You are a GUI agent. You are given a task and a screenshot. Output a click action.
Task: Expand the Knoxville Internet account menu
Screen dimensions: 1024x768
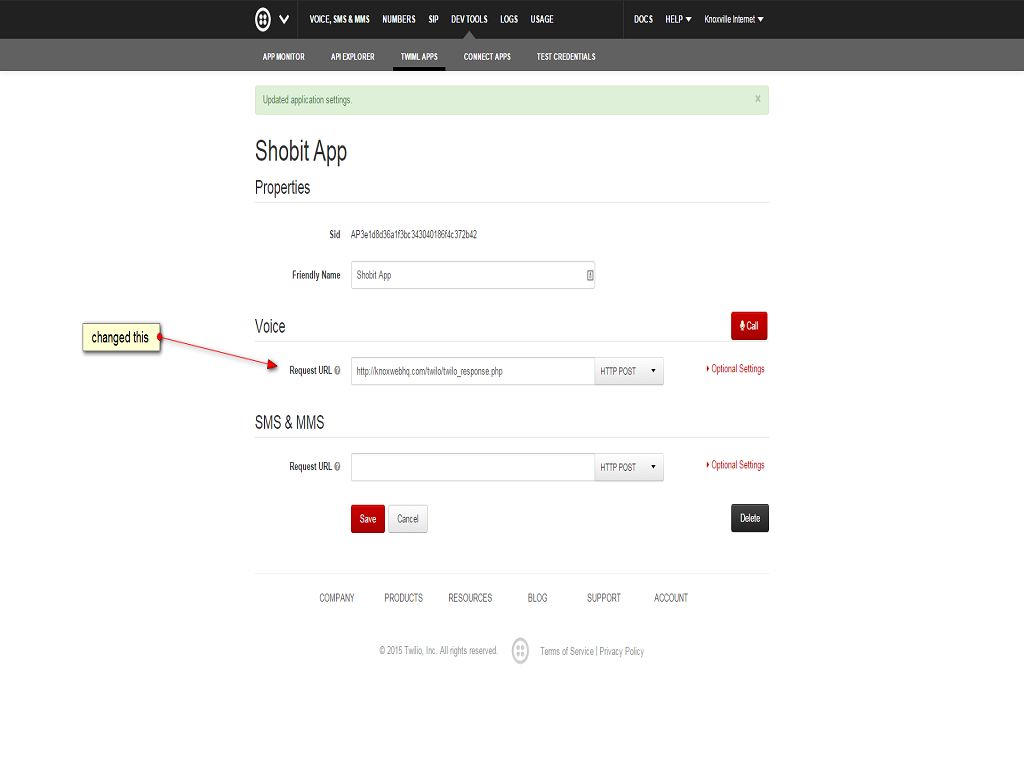click(733, 19)
